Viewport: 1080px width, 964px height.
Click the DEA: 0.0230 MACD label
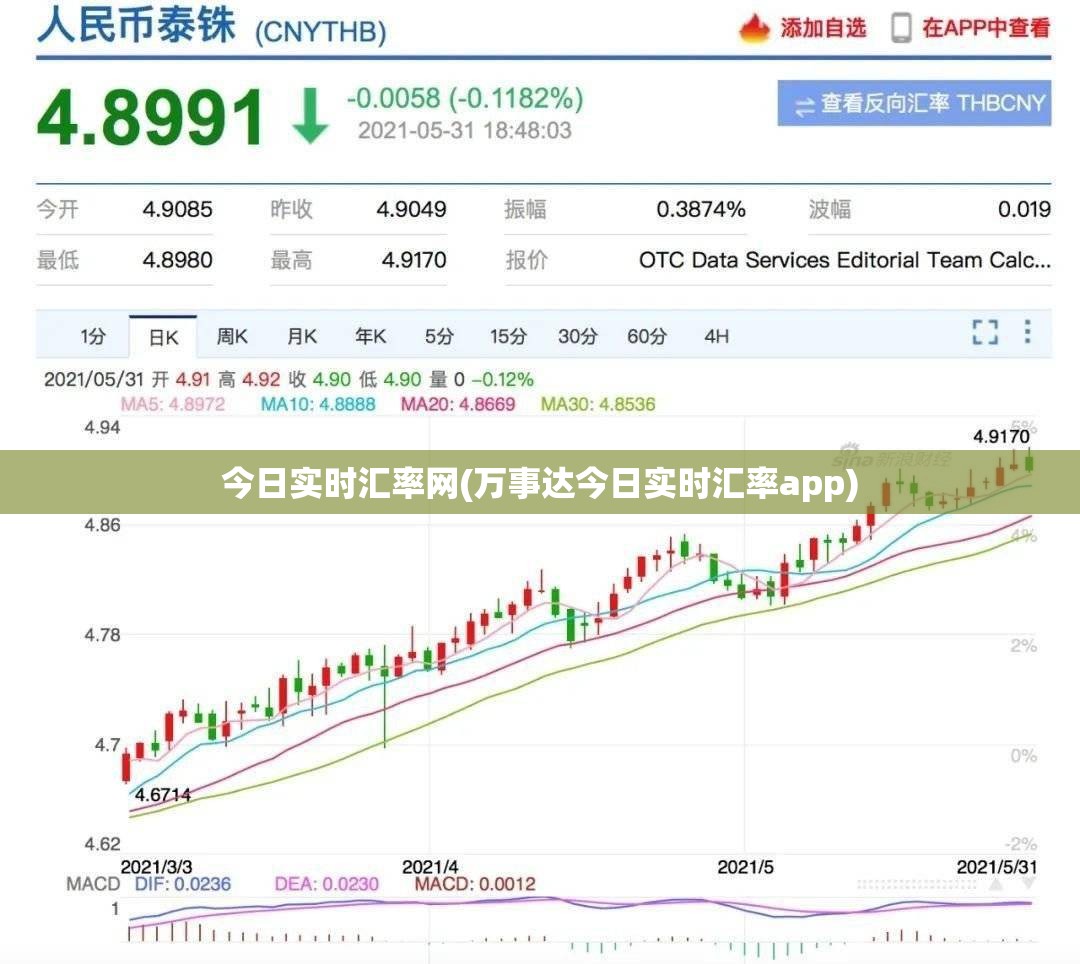coord(326,884)
